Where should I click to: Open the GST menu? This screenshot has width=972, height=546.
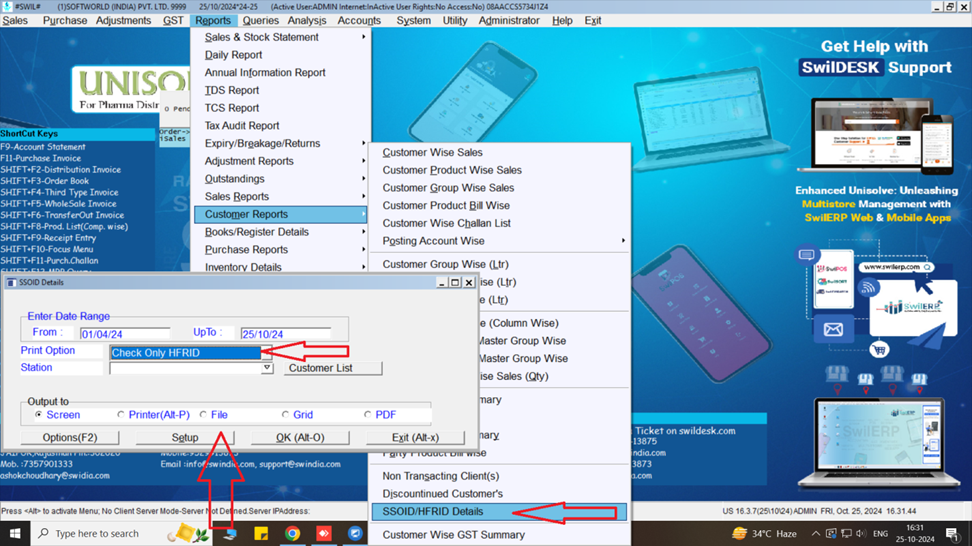point(173,20)
